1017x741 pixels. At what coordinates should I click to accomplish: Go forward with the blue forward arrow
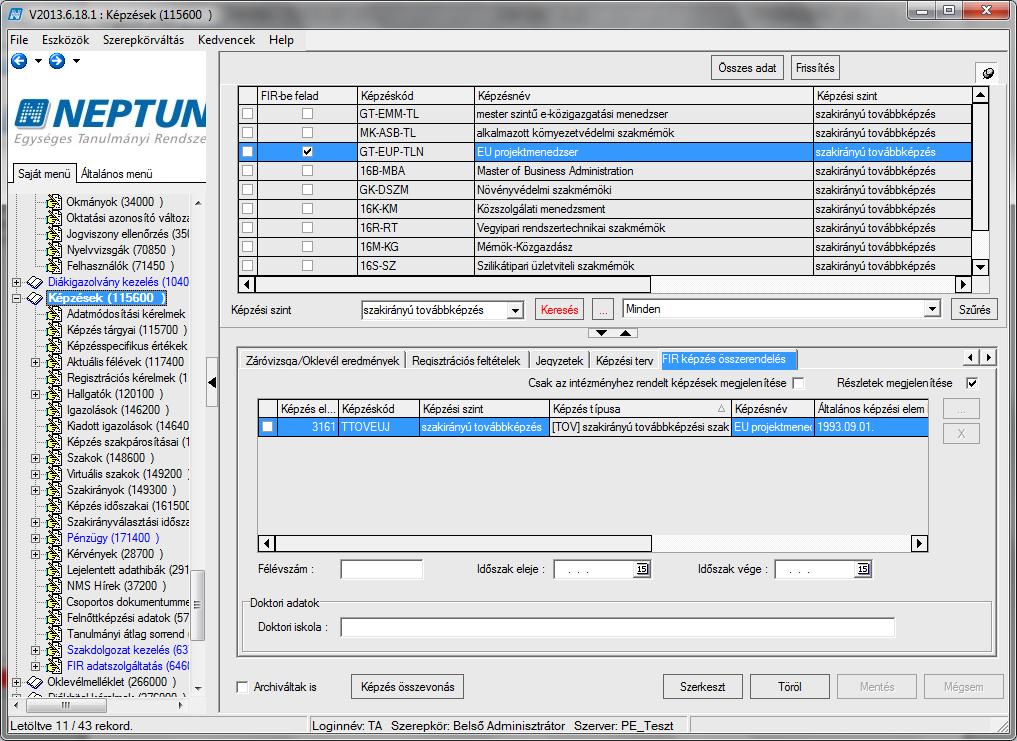pyautogui.click(x=57, y=61)
